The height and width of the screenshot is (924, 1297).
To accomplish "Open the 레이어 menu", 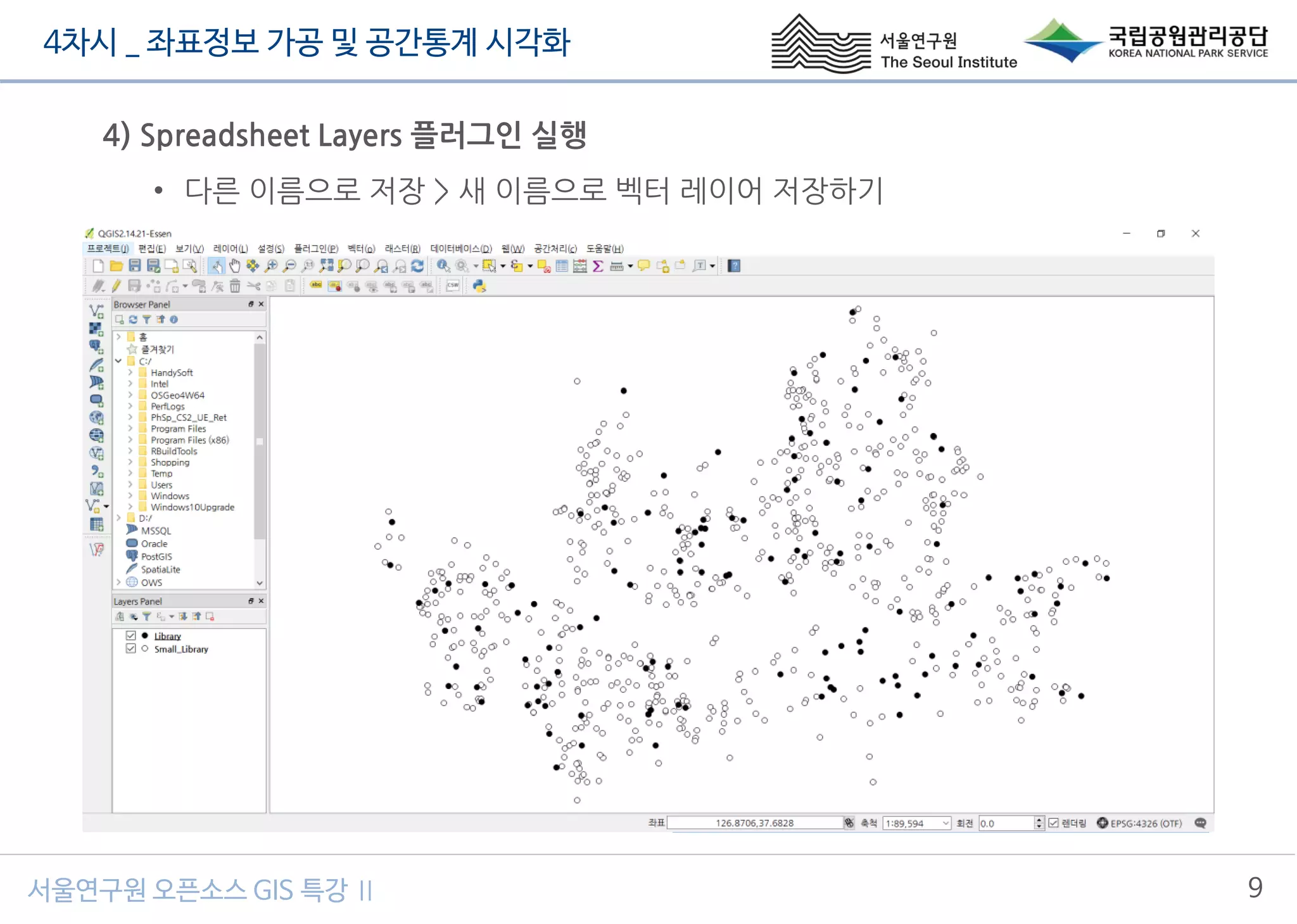I will pos(231,248).
